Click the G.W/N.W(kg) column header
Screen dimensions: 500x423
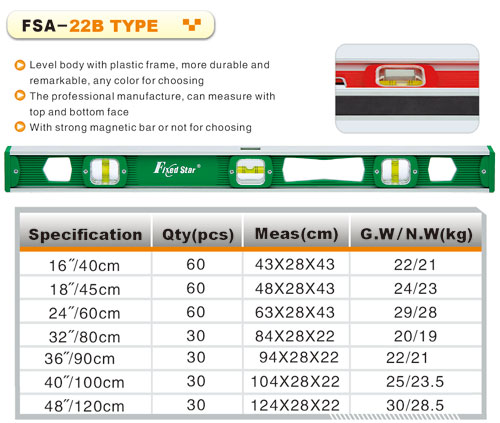click(x=416, y=234)
